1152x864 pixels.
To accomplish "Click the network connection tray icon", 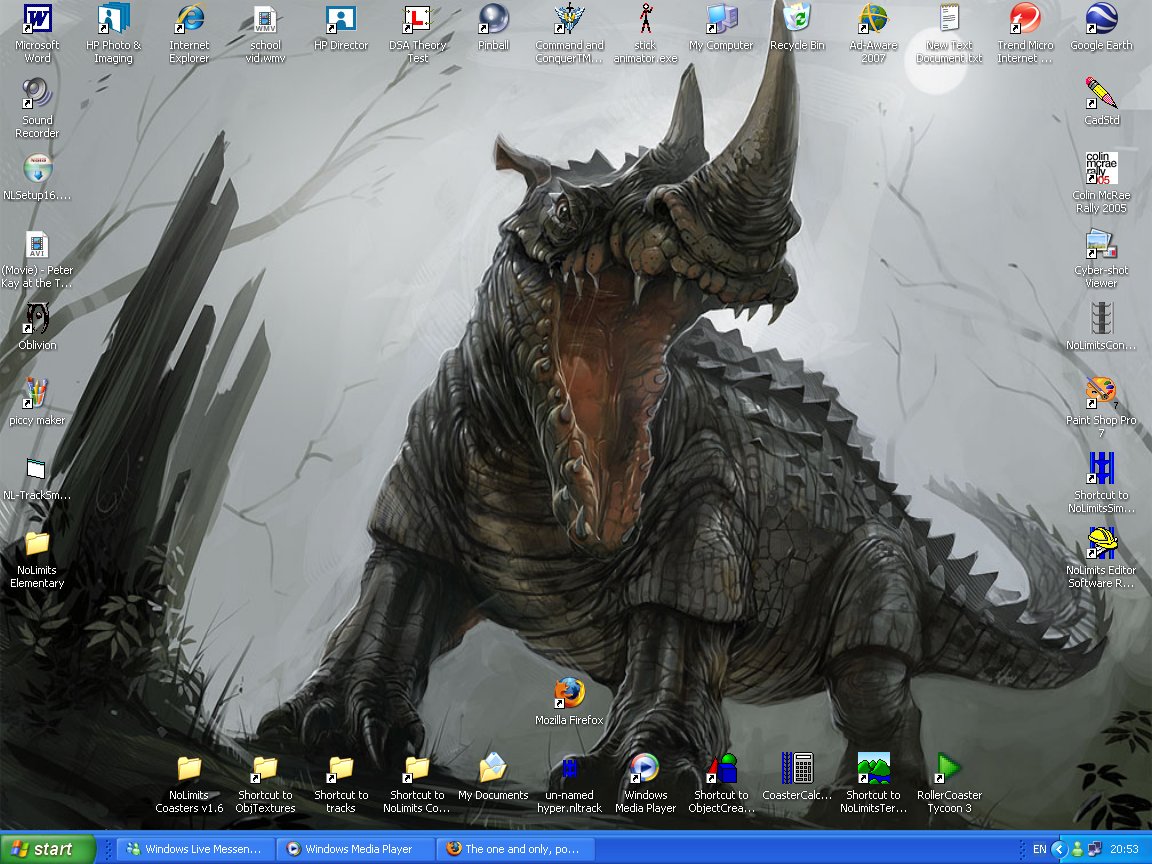I will click(1094, 849).
